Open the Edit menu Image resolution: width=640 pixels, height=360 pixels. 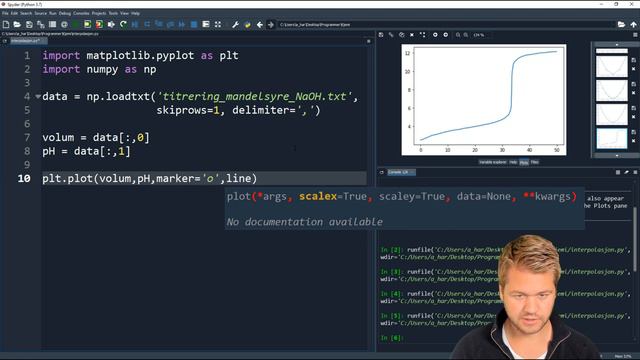(14, 13)
